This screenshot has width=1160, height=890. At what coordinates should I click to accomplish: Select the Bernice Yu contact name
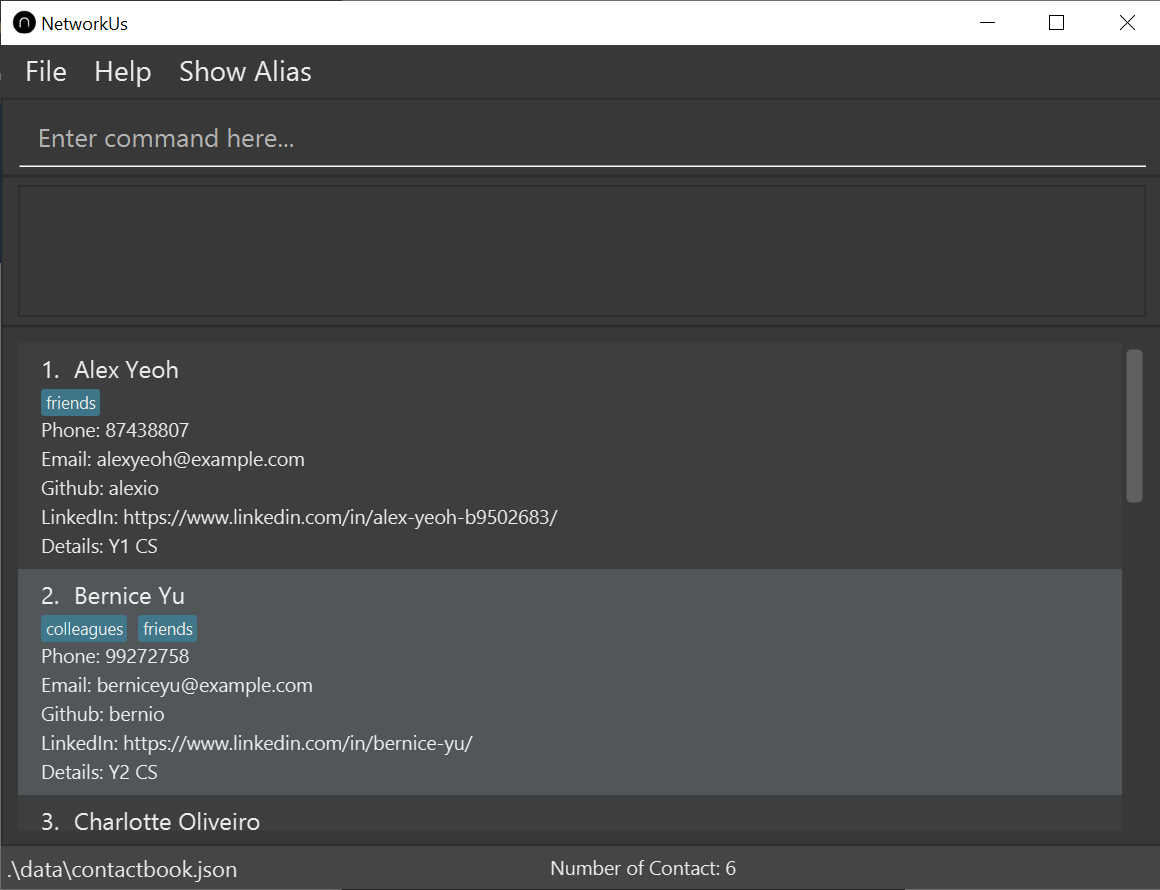[129, 596]
